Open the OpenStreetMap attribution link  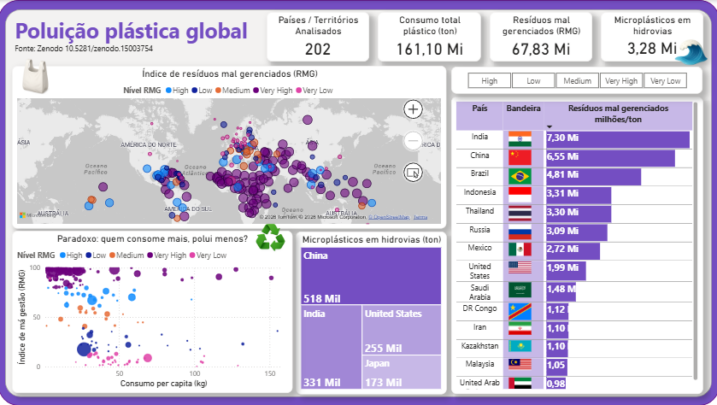point(390,217)
